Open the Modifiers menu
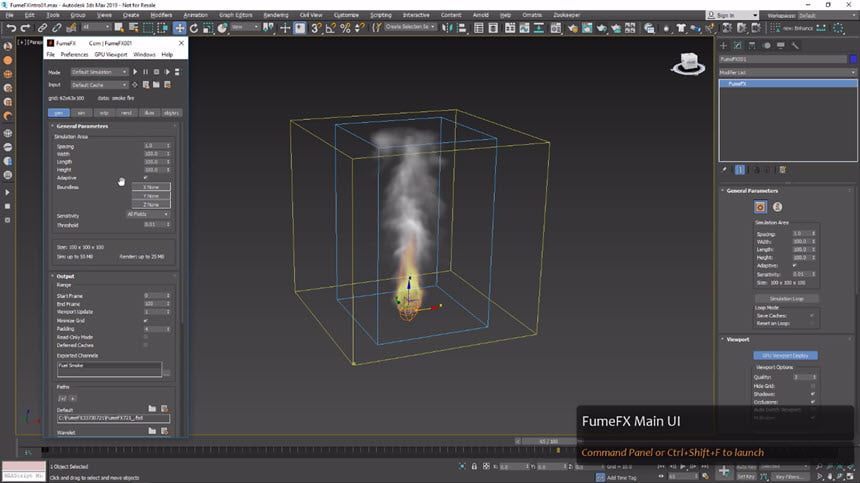The width and height of the screenshot is (860, 483). coord(161,15)
